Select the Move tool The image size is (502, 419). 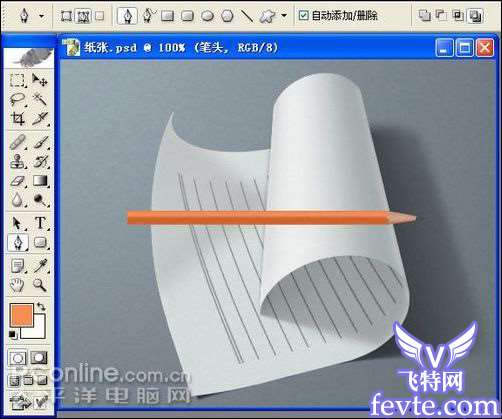tap(40, 80)
